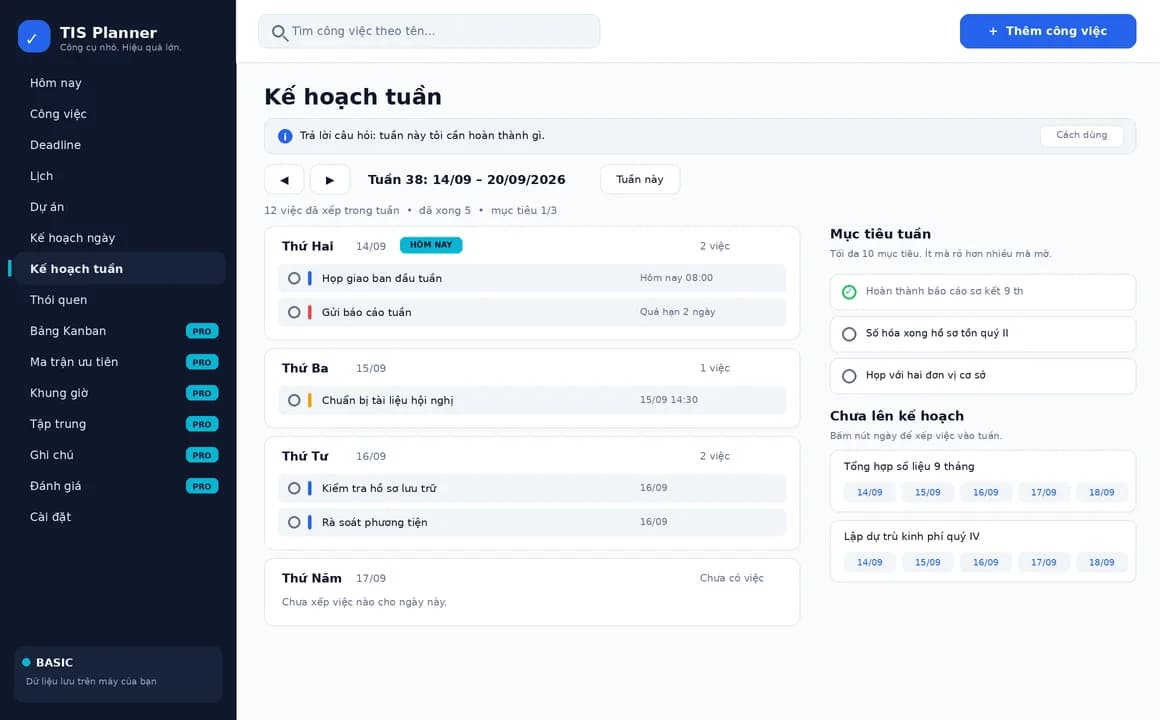This screenshot has width=1160, height=720.
Task: Click the HÔM NAY badge on Thứ Hai
Action: 431,245
